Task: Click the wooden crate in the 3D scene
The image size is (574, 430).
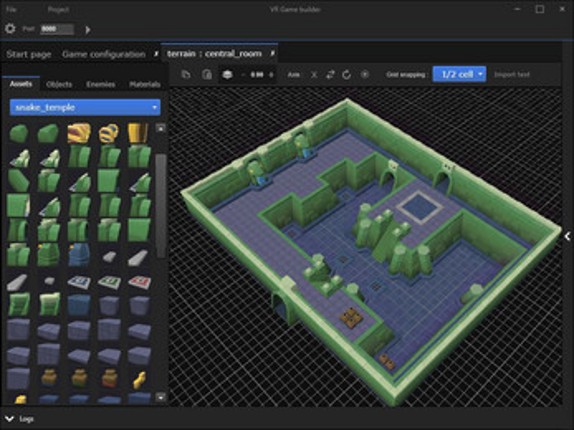Action: point(351,318)
